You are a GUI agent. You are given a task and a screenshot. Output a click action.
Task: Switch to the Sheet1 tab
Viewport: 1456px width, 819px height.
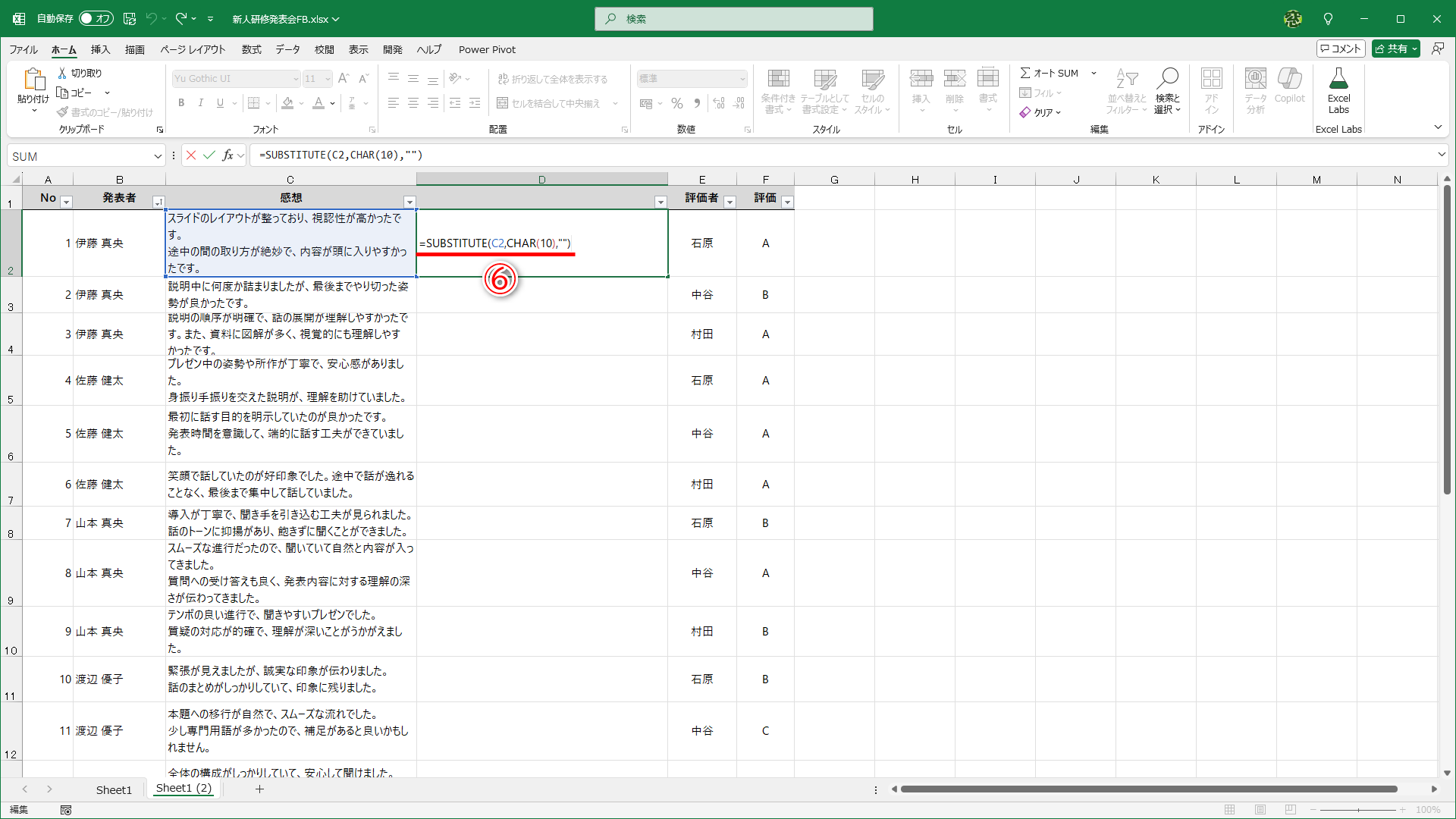tap(114, 789)
